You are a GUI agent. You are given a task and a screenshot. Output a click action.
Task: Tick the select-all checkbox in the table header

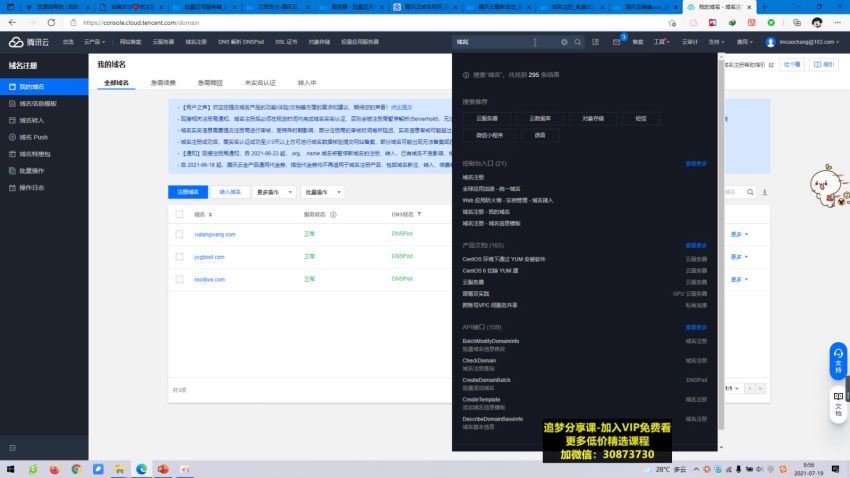(179, 215)
